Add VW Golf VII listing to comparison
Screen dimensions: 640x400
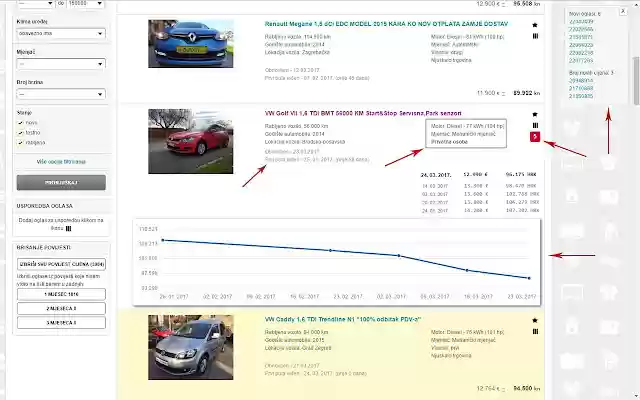pos(535,125)
